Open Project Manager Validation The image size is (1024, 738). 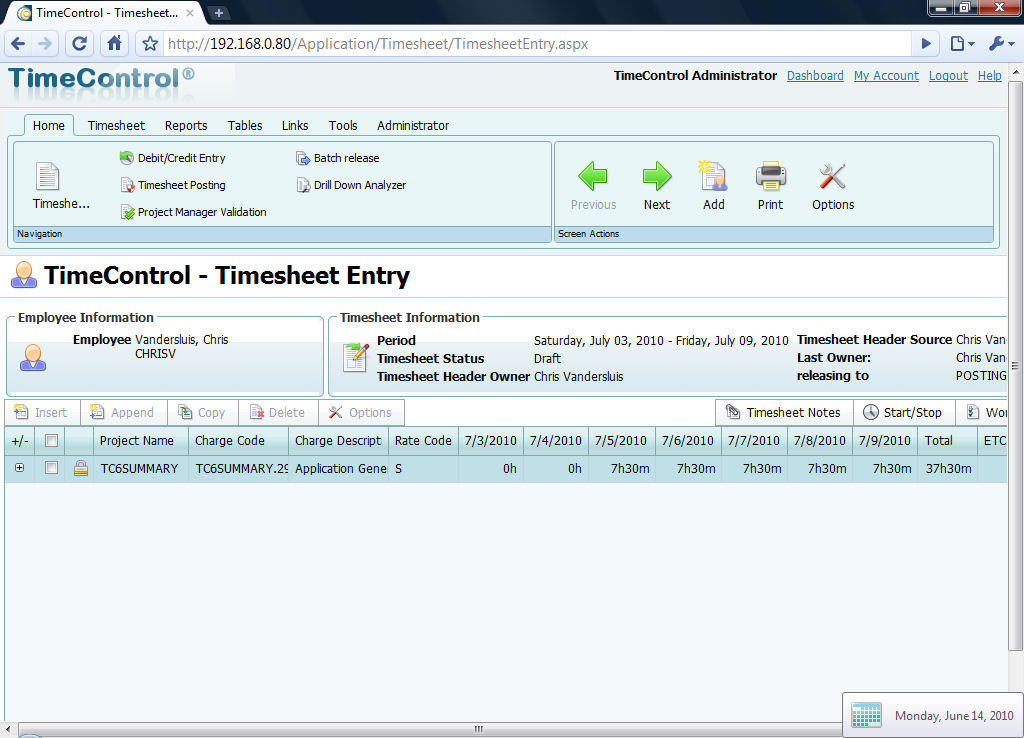click(193, 212)
